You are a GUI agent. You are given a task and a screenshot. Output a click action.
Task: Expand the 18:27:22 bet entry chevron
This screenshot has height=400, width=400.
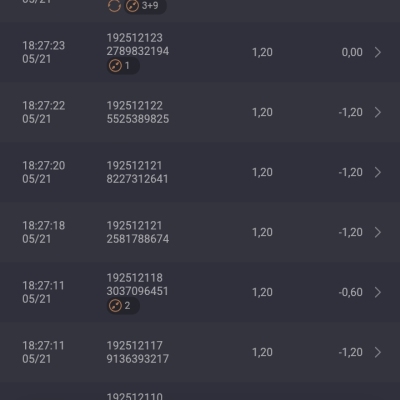click(378, 112)
